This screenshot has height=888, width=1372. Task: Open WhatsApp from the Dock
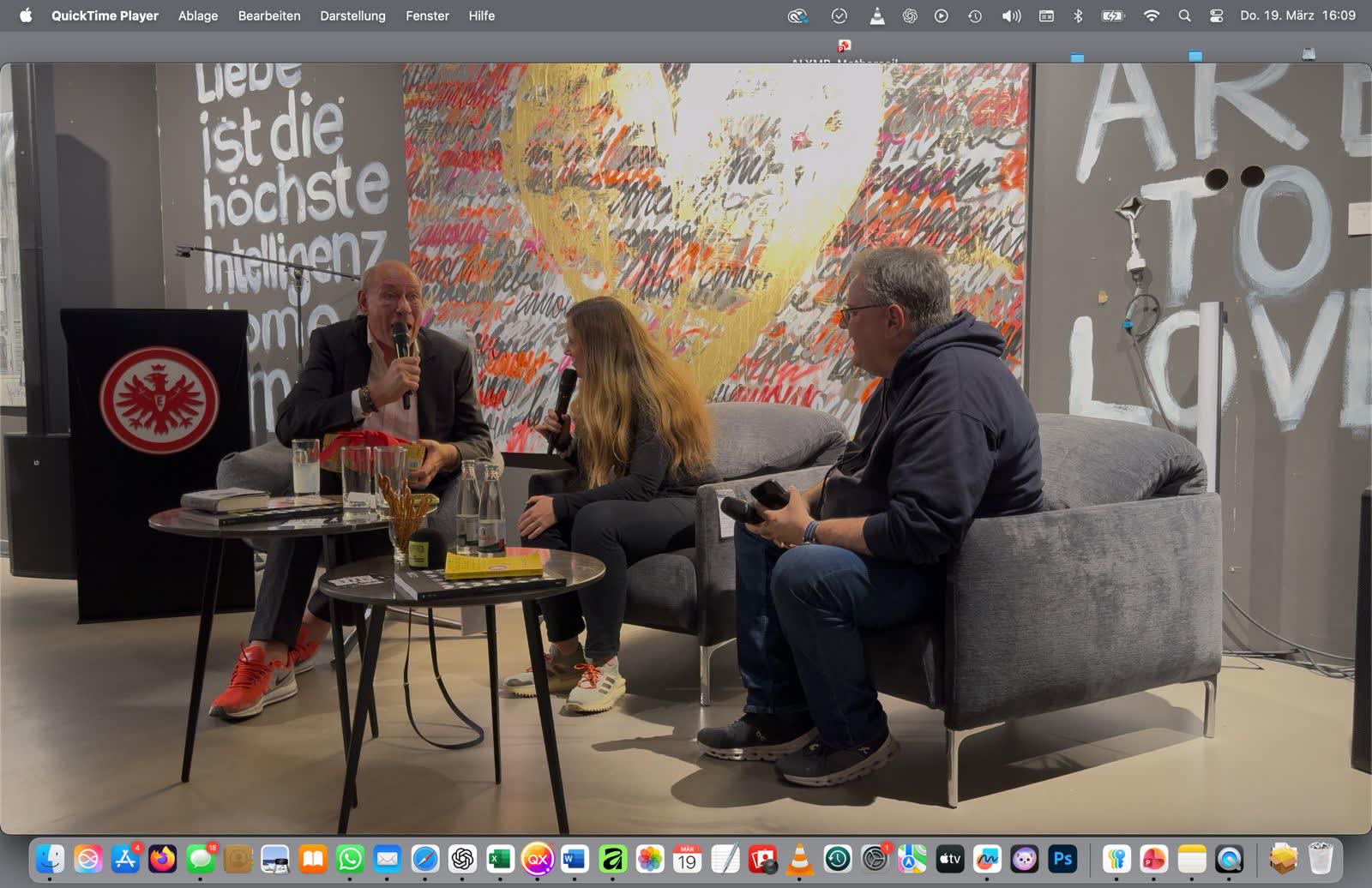[x=350, y=858]
